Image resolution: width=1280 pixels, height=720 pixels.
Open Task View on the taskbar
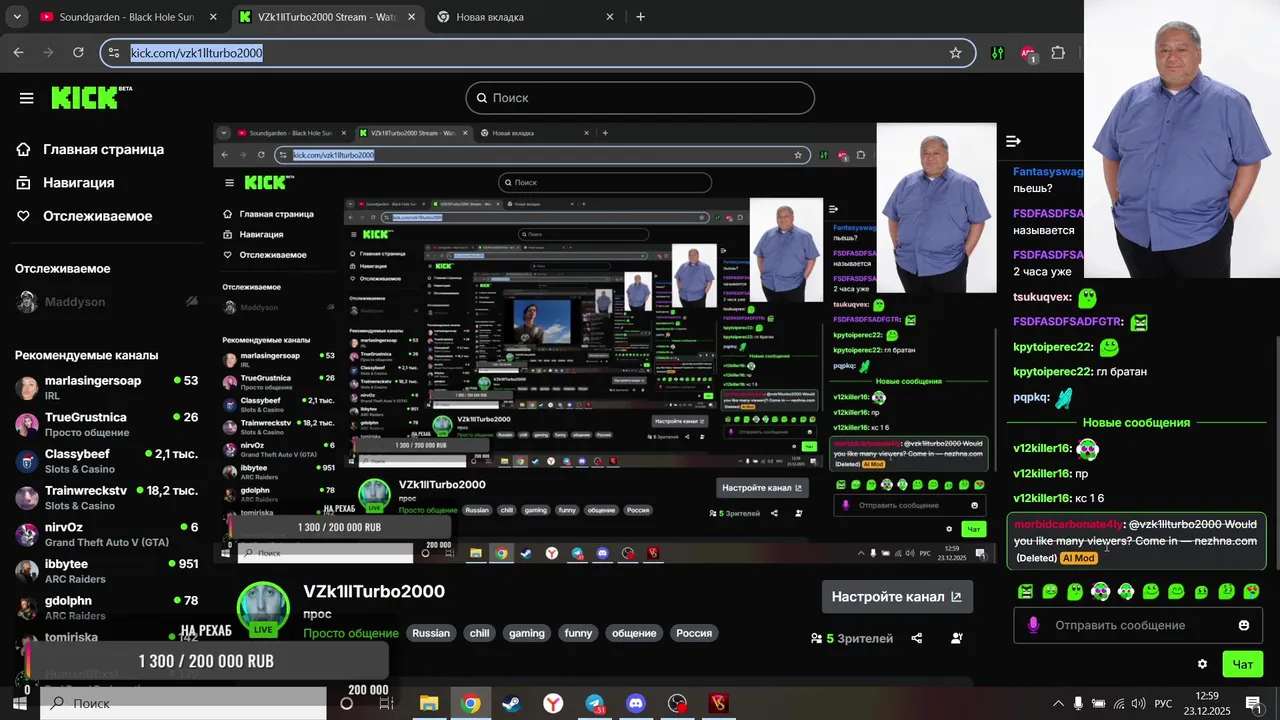point(386,704)
